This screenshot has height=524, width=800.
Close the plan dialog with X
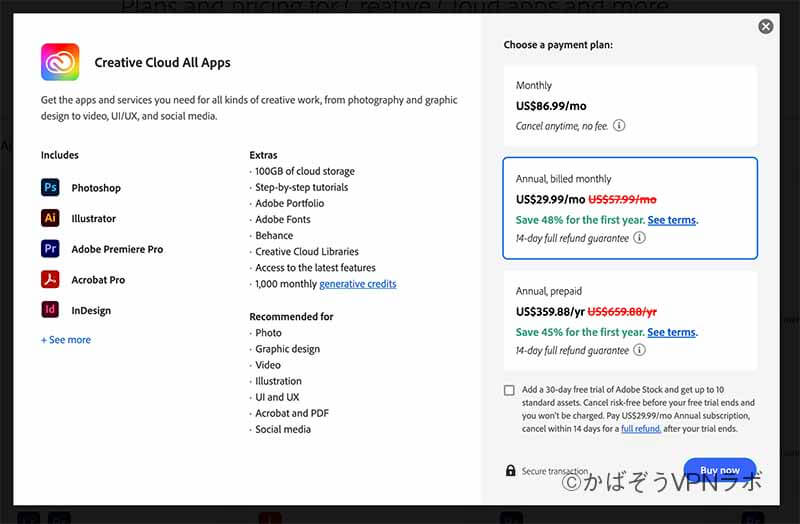click(x=765, y=27)
